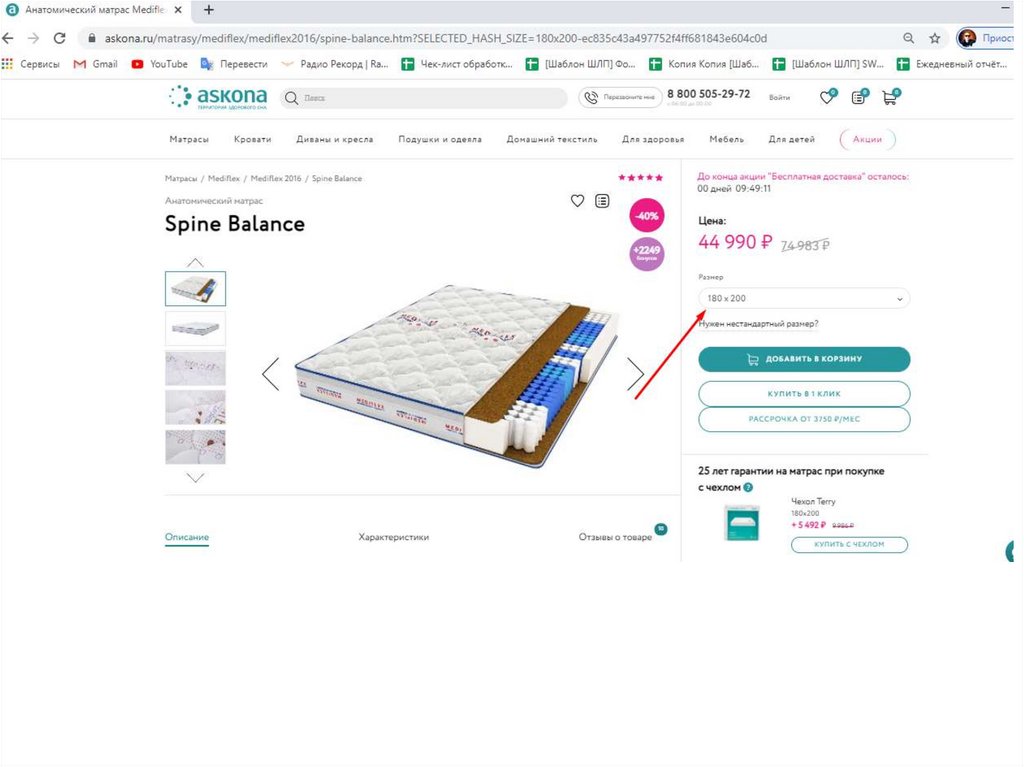Image resolution: width=1024 pixels, height=767 pixels.
Task: Move thumbnail list down with chevron
Action: point(195,478)
